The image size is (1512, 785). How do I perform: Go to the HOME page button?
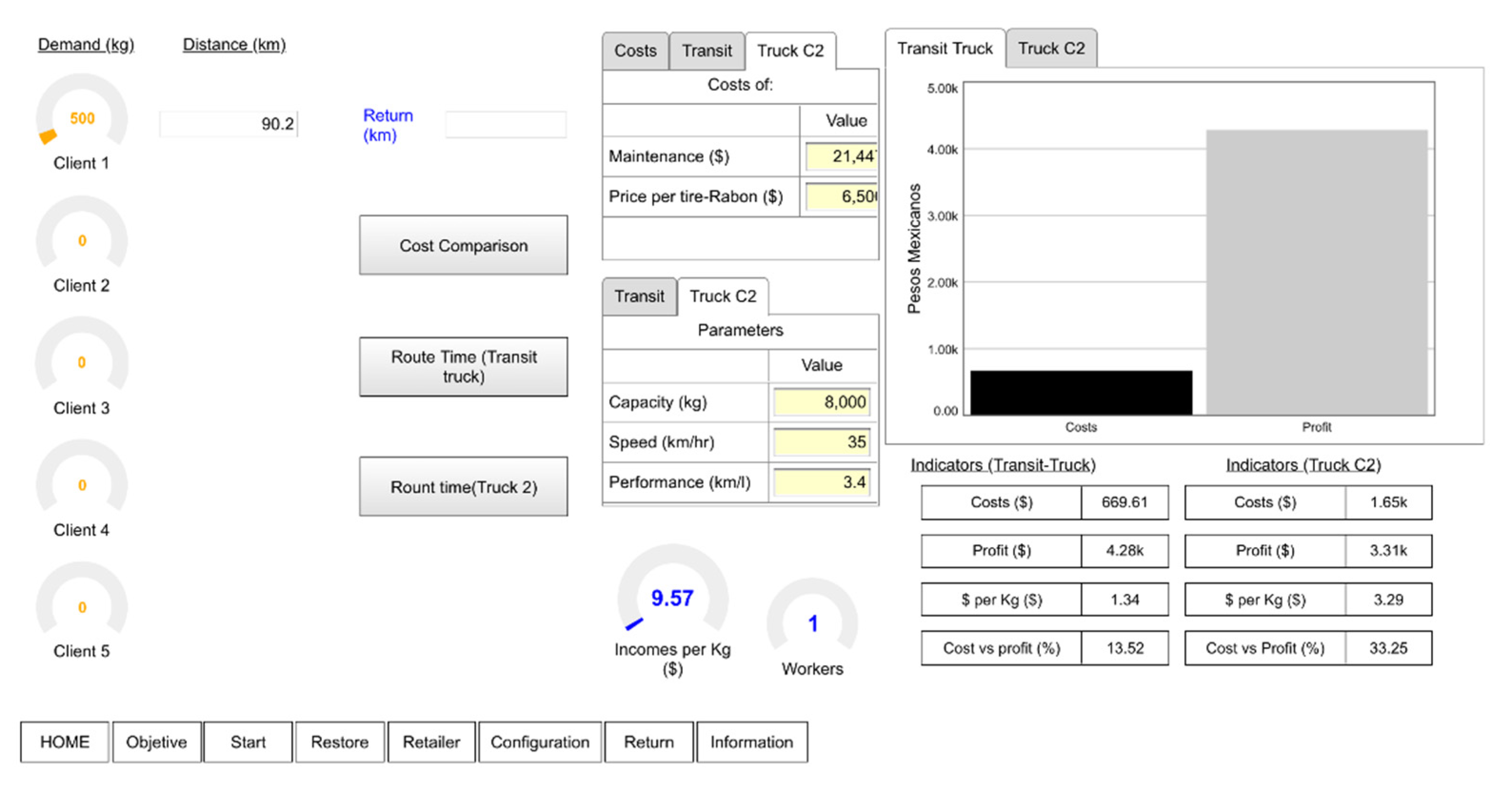[65, 742]
